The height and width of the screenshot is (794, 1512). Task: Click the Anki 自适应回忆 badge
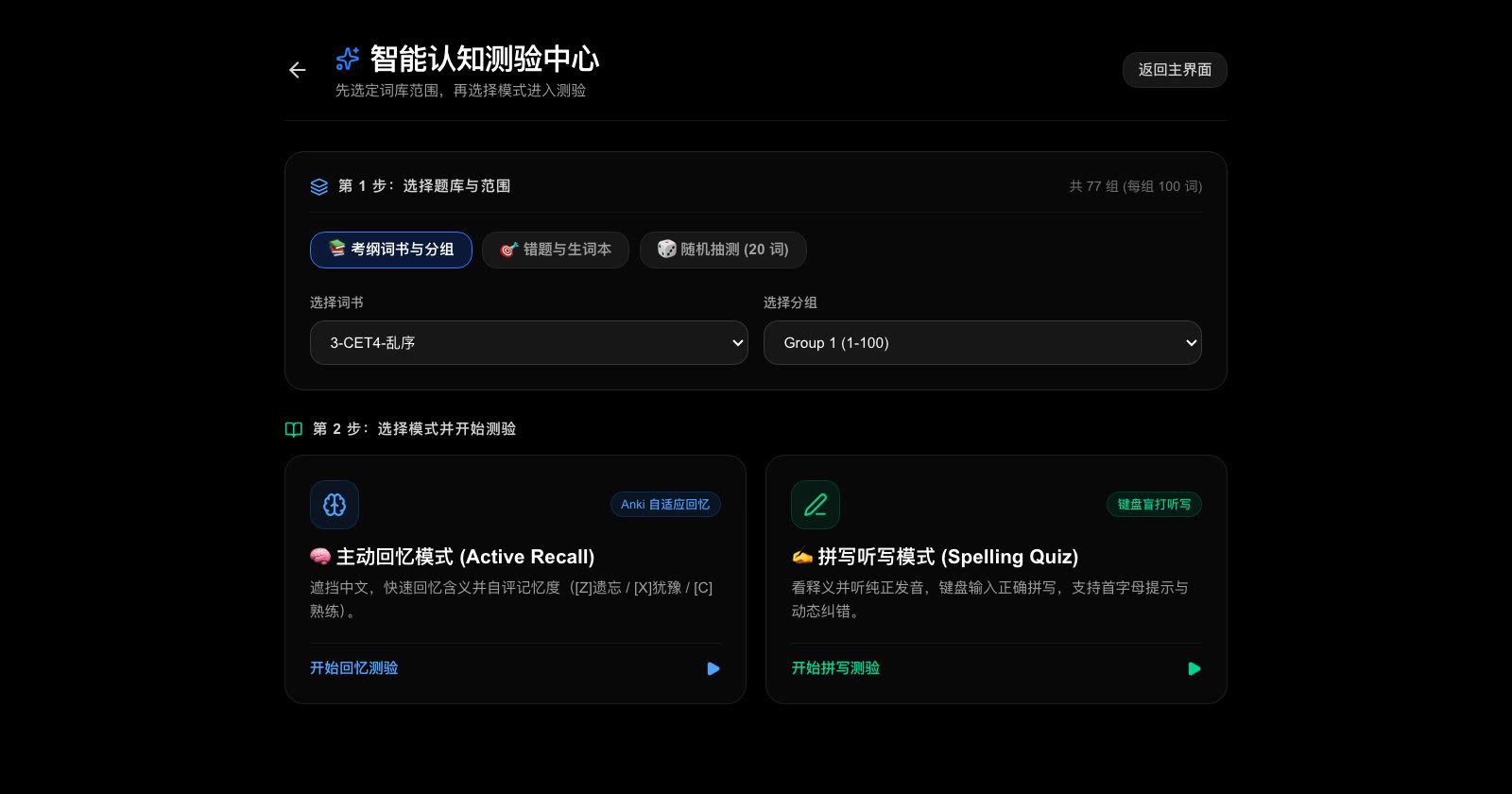point(665,505)
